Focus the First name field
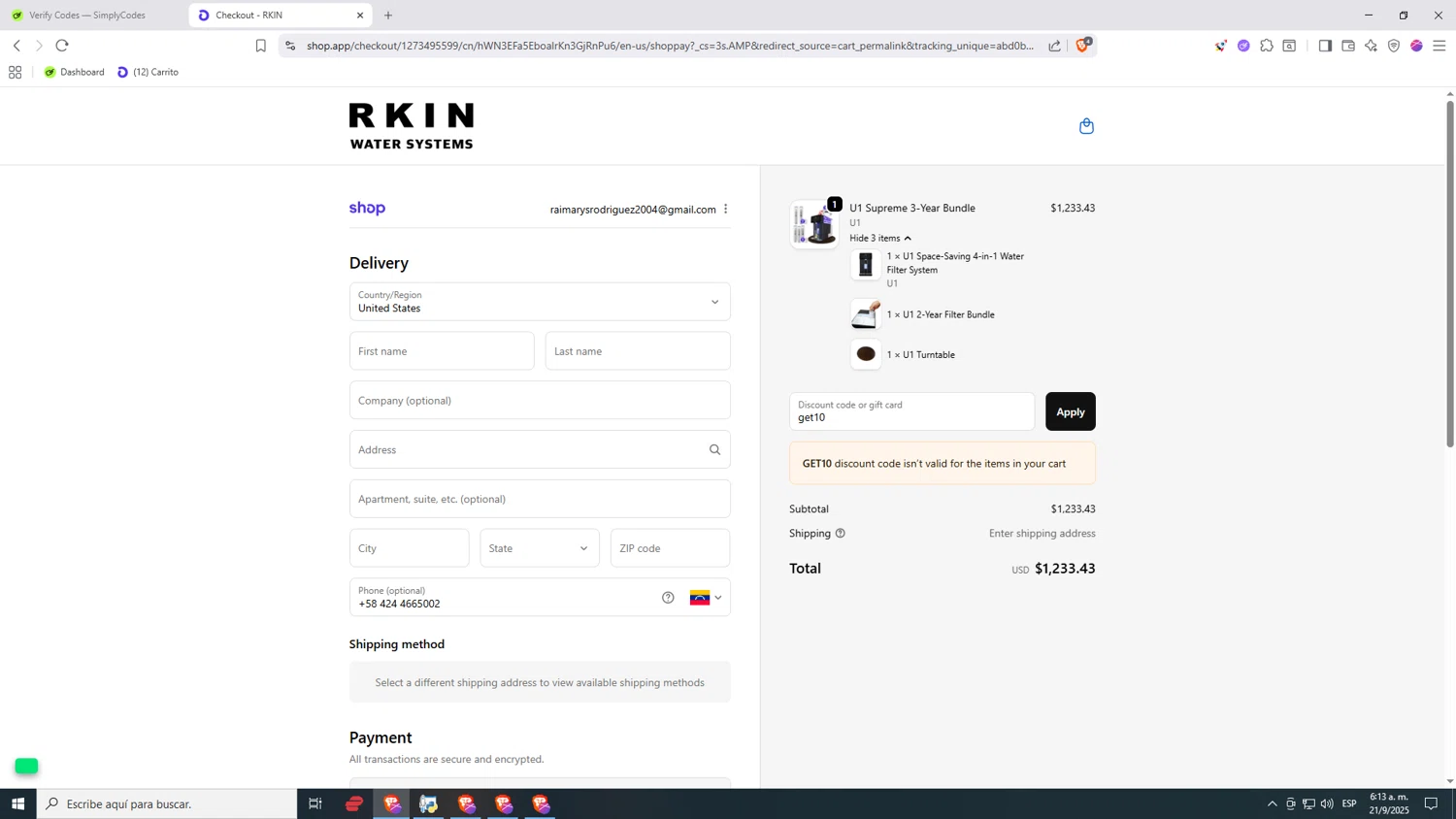This screenshot has height=819, width=1456. click(x=442, y=351)
